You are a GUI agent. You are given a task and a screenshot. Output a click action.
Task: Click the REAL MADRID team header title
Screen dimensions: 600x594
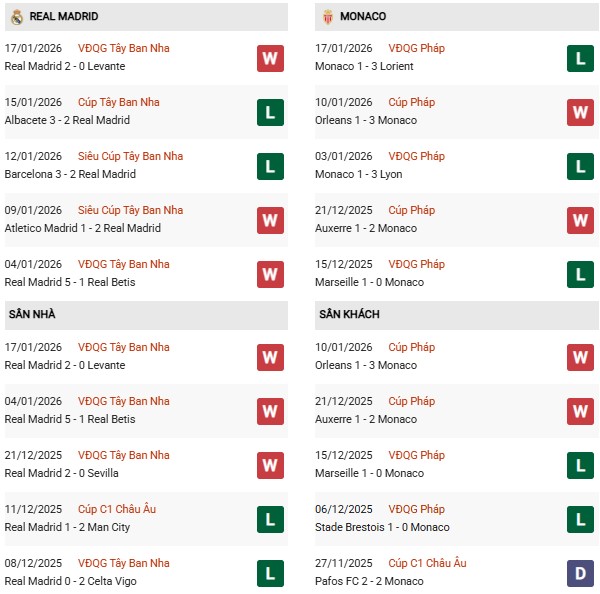(x=64, y=17)
